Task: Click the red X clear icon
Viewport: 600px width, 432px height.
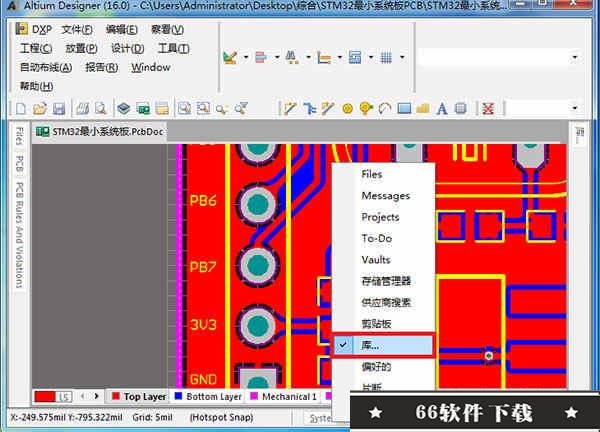Action: pyautogui.click(x=488, y=109)
